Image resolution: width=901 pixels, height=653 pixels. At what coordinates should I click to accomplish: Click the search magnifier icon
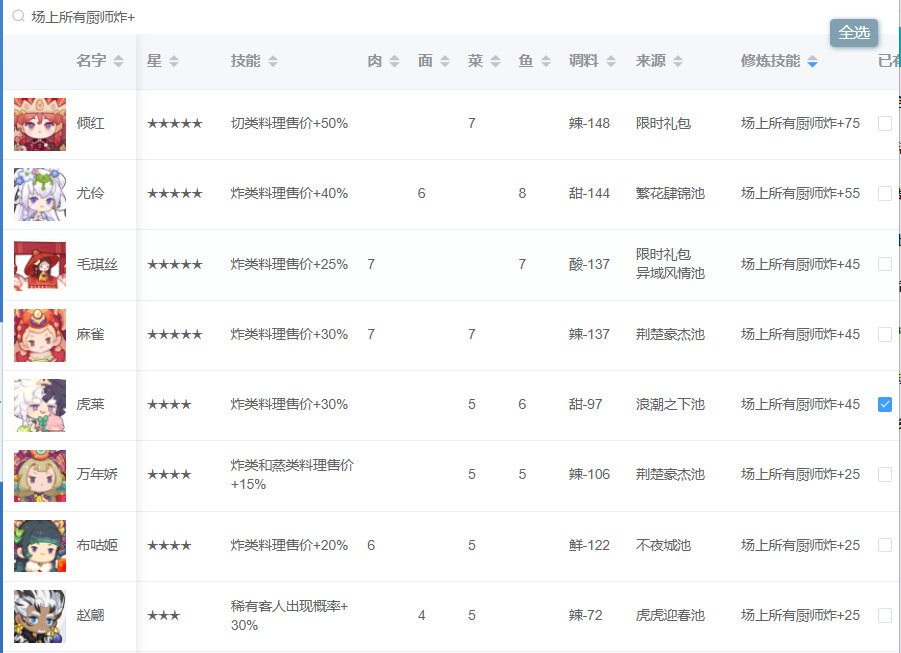(x=18, y=16)
